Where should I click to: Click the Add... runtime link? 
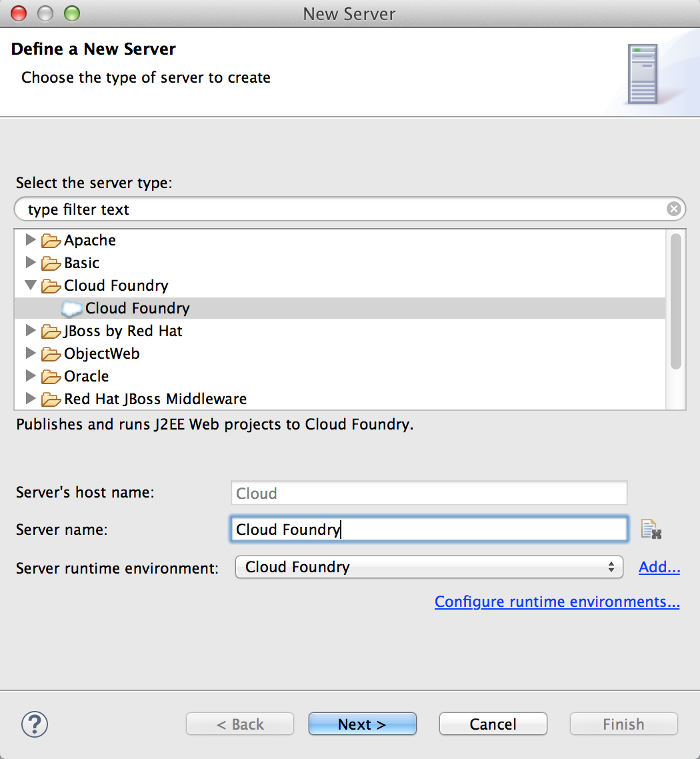(x=659, y=567)
